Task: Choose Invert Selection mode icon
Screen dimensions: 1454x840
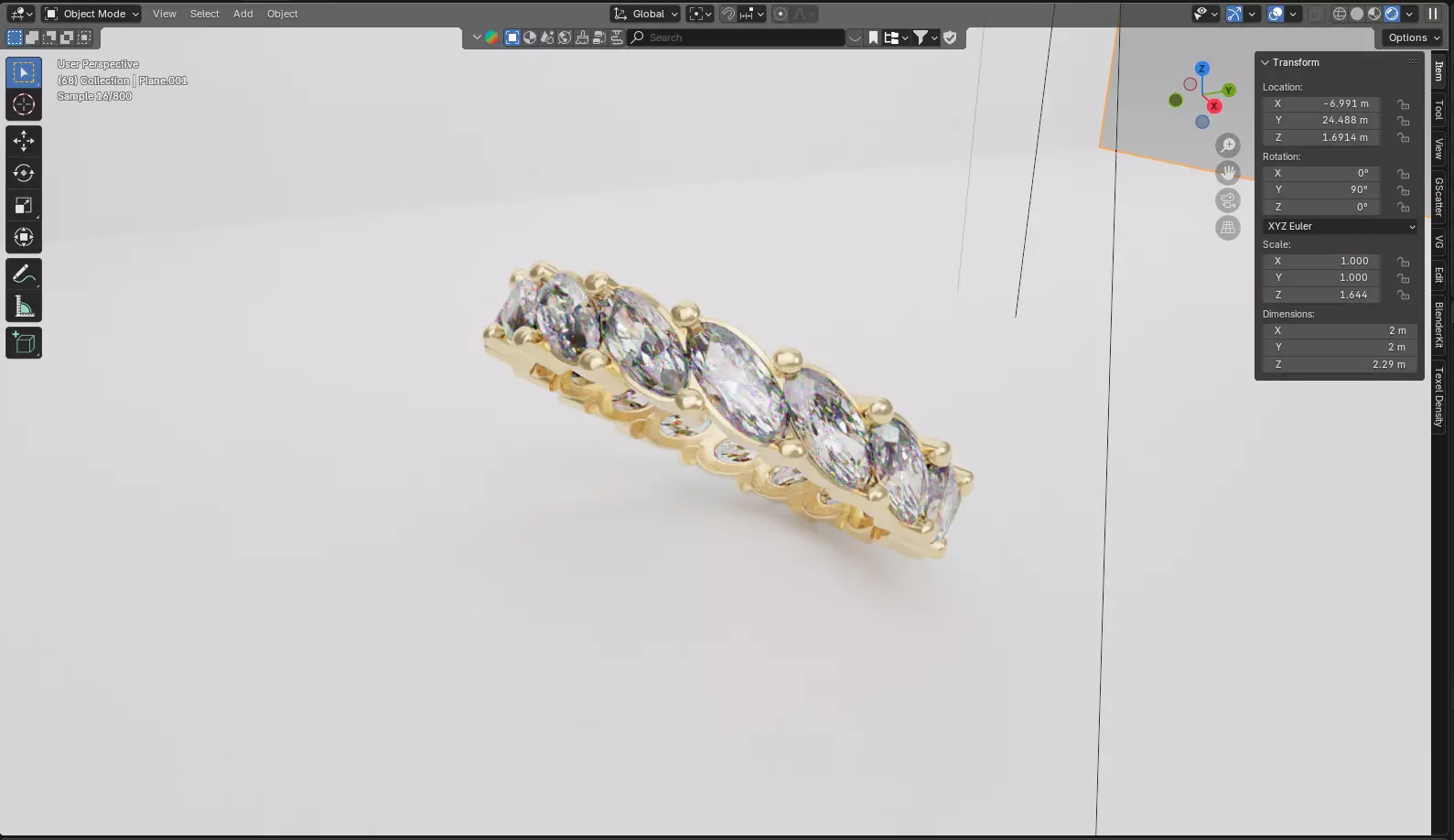Action: tap(67, 38)
